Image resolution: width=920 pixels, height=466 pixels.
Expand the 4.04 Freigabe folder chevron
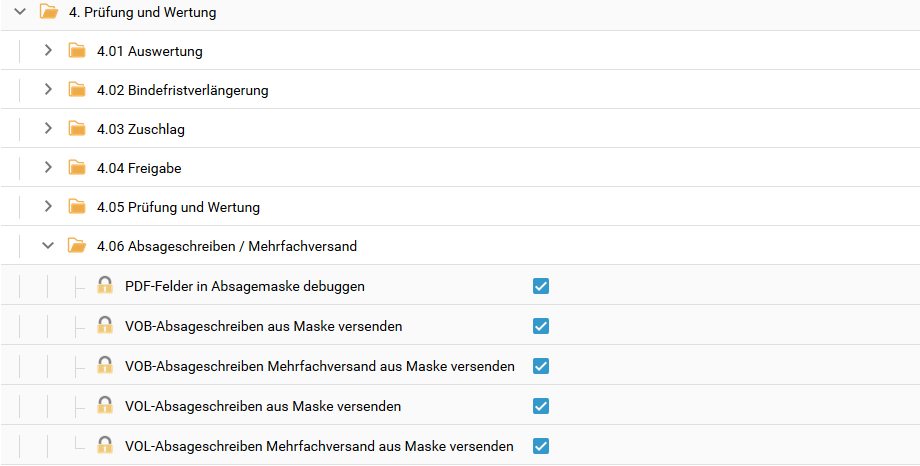pos(48,168)
